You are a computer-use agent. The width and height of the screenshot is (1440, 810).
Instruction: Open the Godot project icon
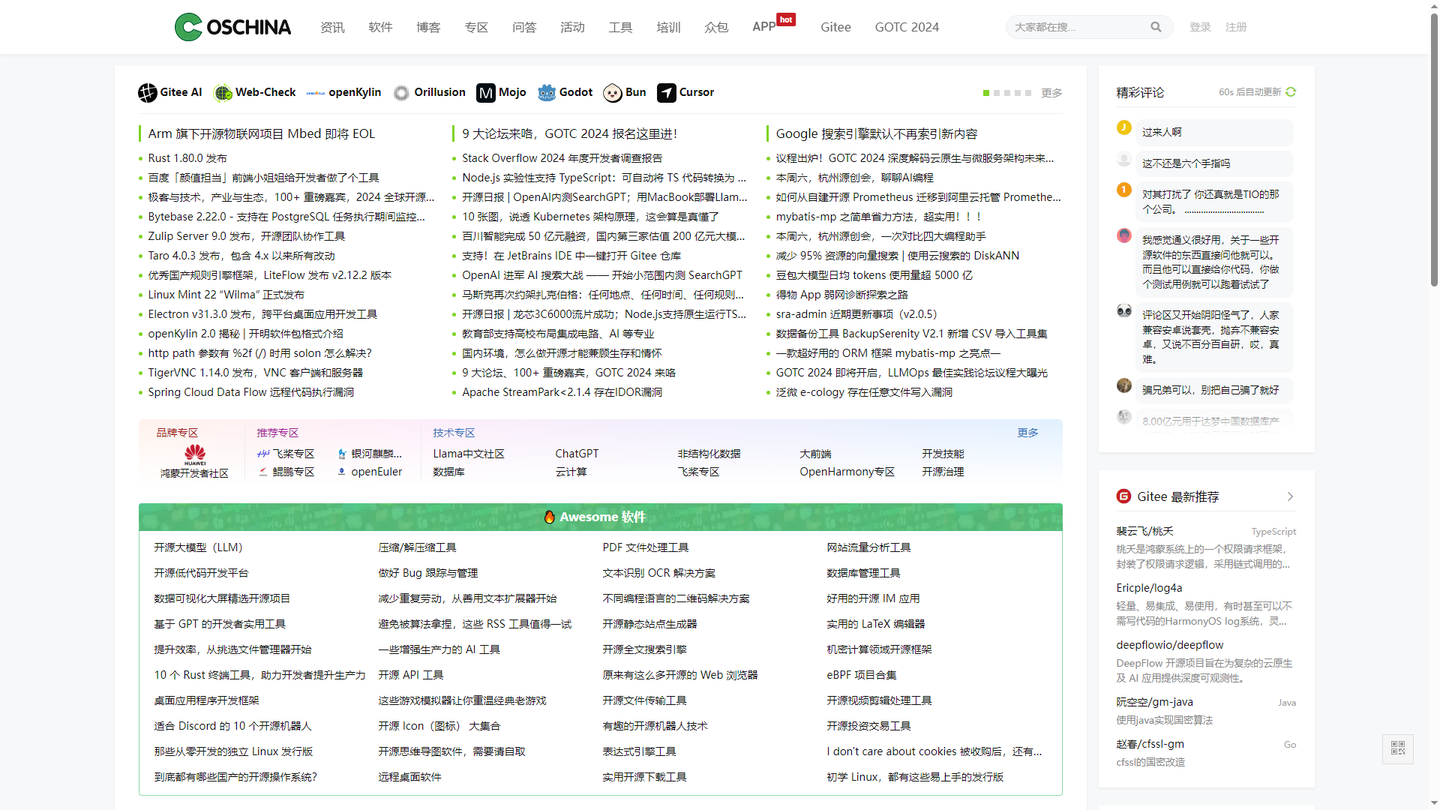tap(546, 93)
